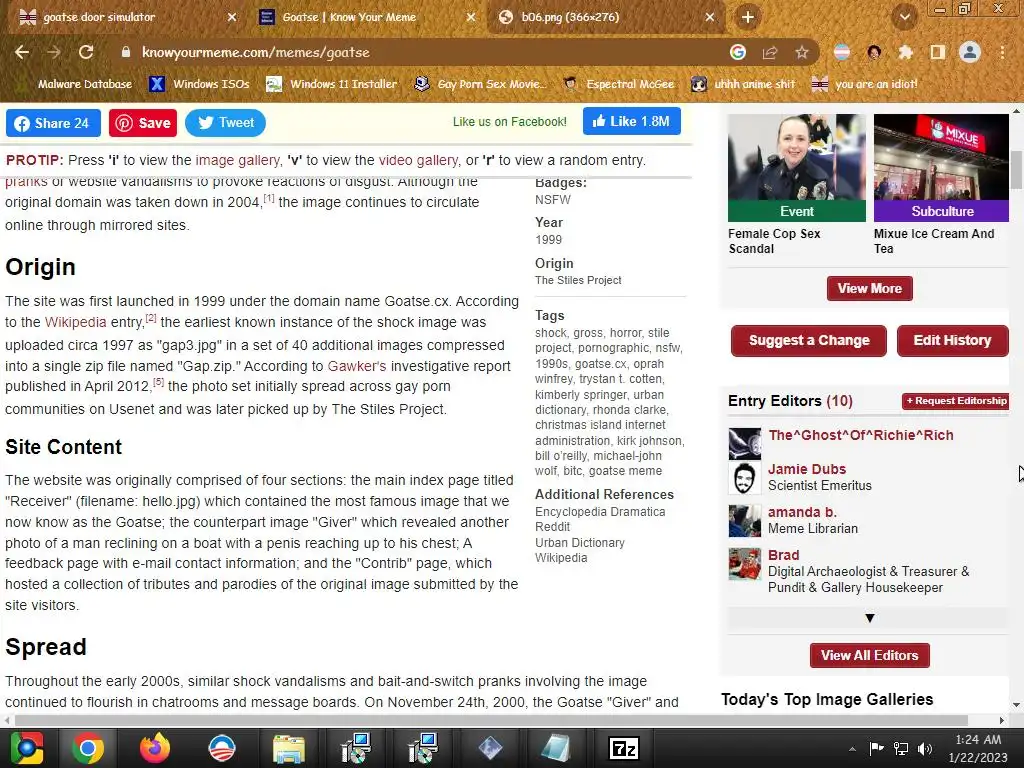Close the b06.png tab

[710, 18]
